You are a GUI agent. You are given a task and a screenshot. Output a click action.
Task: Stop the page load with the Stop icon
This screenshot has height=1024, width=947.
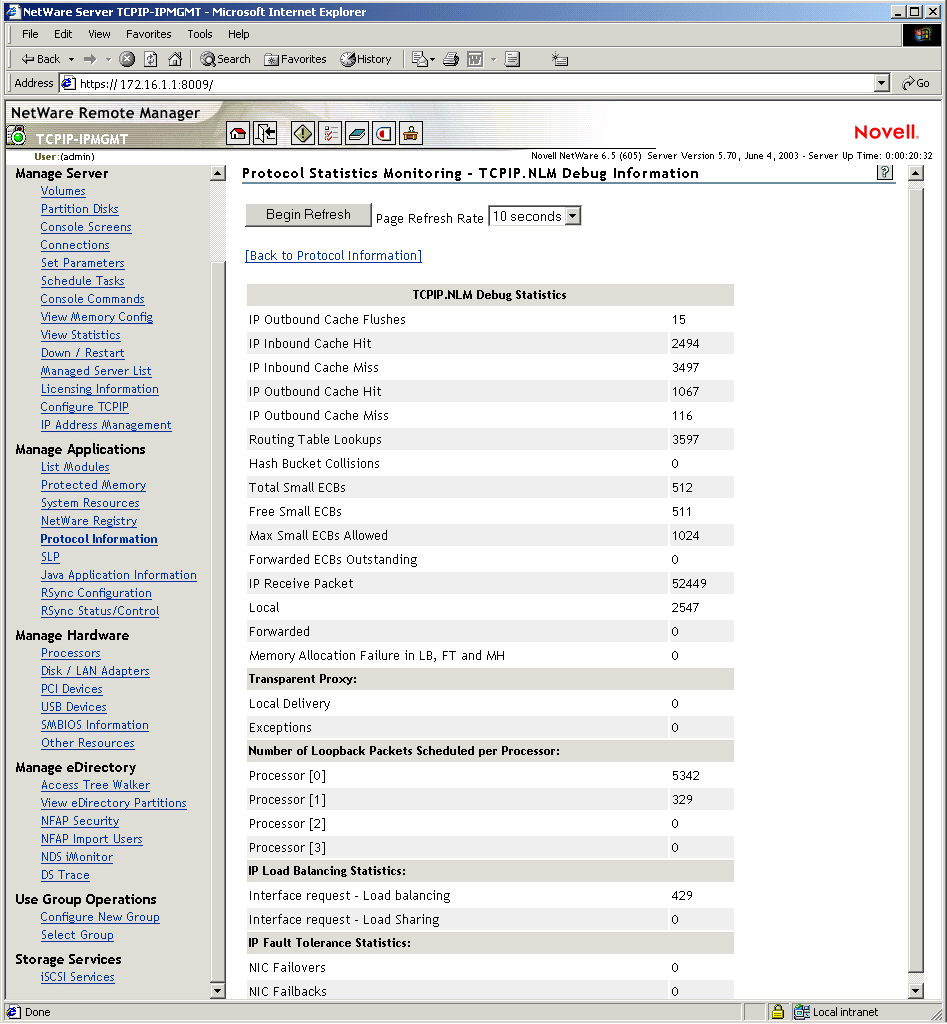(x=127, y=59)
